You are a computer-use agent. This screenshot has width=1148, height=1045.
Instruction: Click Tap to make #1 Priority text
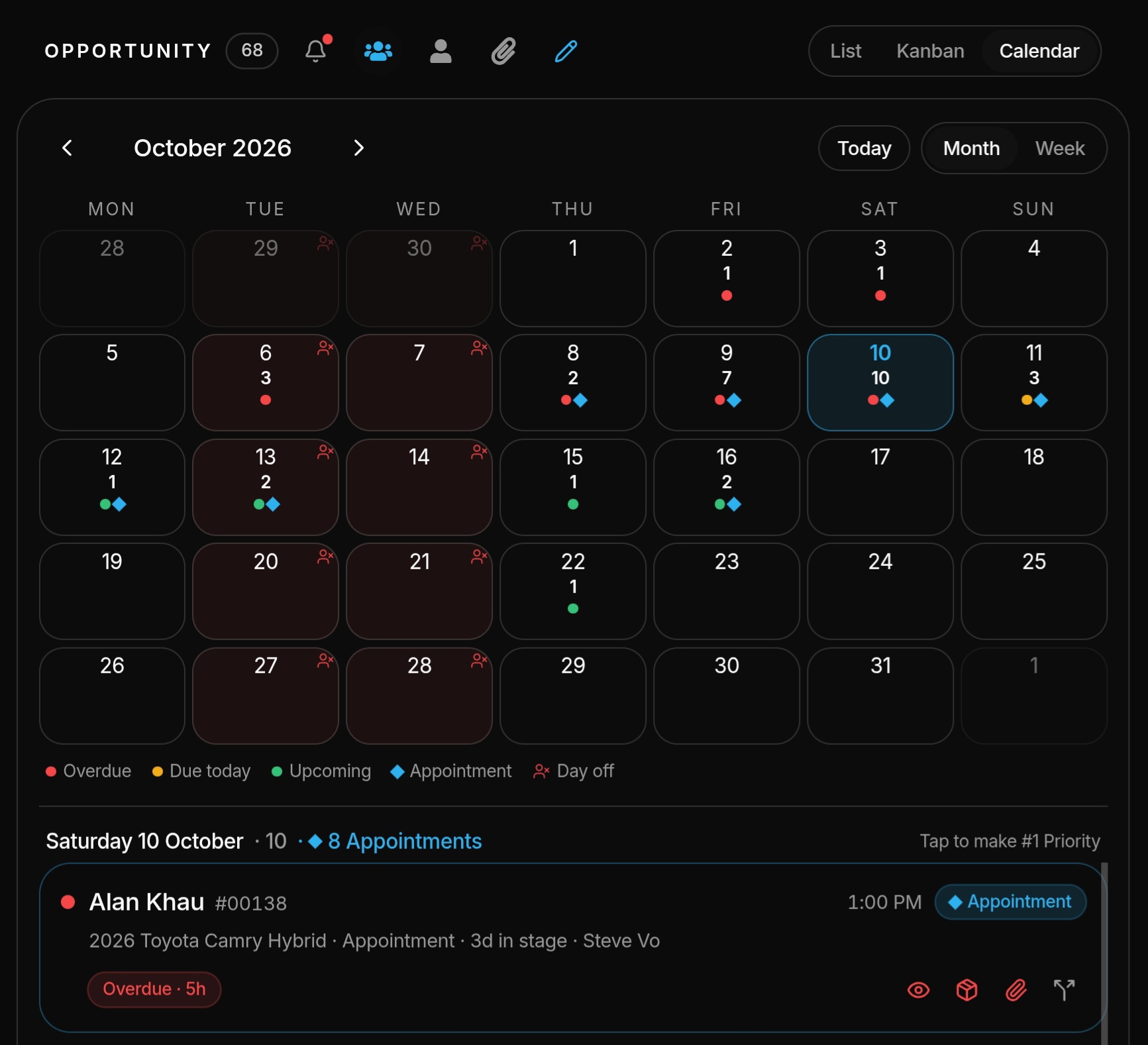tap(1010, 842)
